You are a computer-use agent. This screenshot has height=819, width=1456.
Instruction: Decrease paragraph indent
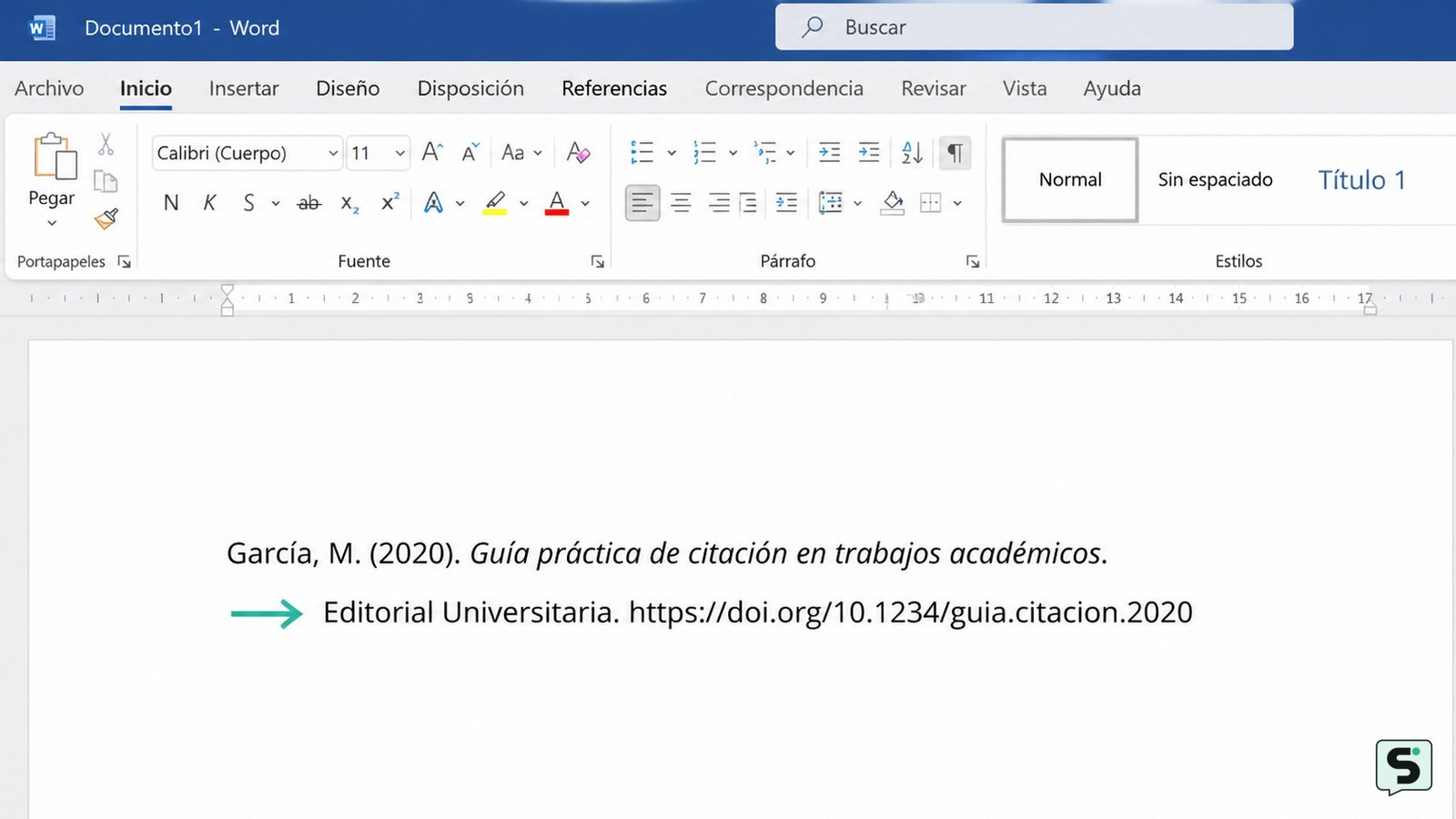(x=829, y=152)
